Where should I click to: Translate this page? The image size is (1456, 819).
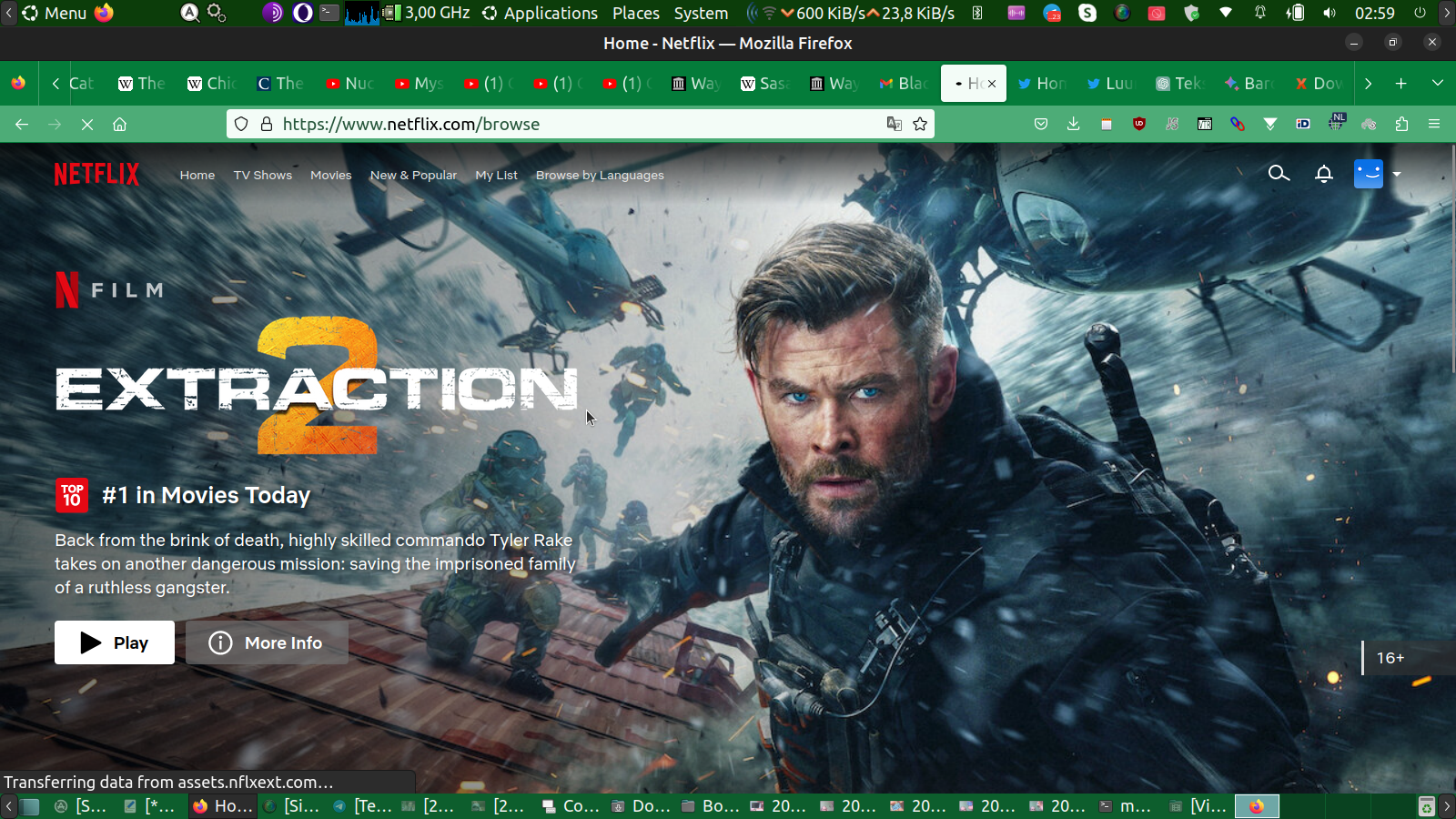click(x=895, y=124)
